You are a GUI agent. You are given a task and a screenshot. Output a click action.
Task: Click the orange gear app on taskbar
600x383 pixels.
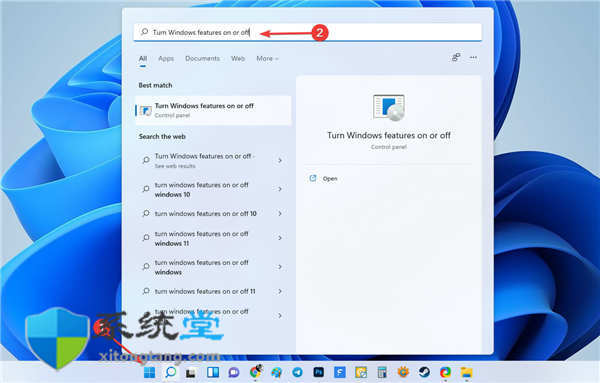pyautogui.click(x=403, y=372)
